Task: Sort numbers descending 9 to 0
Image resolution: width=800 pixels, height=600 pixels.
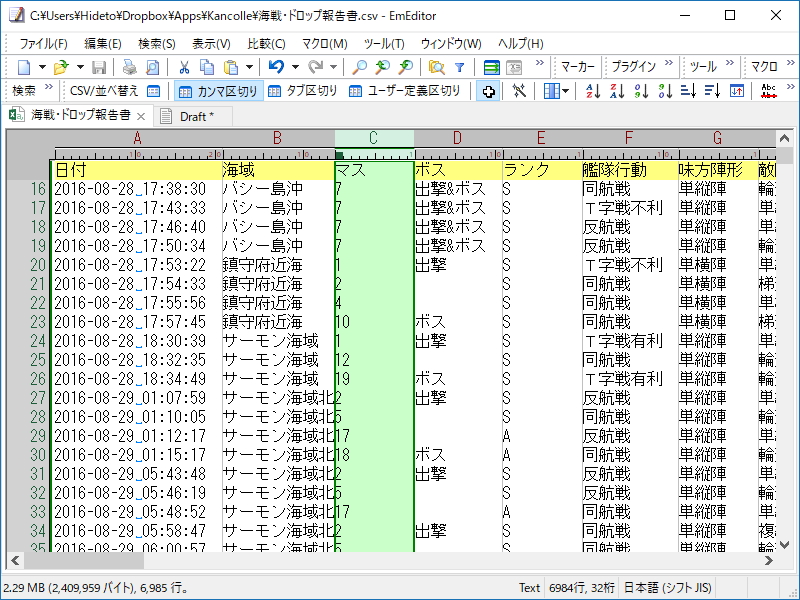Action: click(x=665, y=91)
